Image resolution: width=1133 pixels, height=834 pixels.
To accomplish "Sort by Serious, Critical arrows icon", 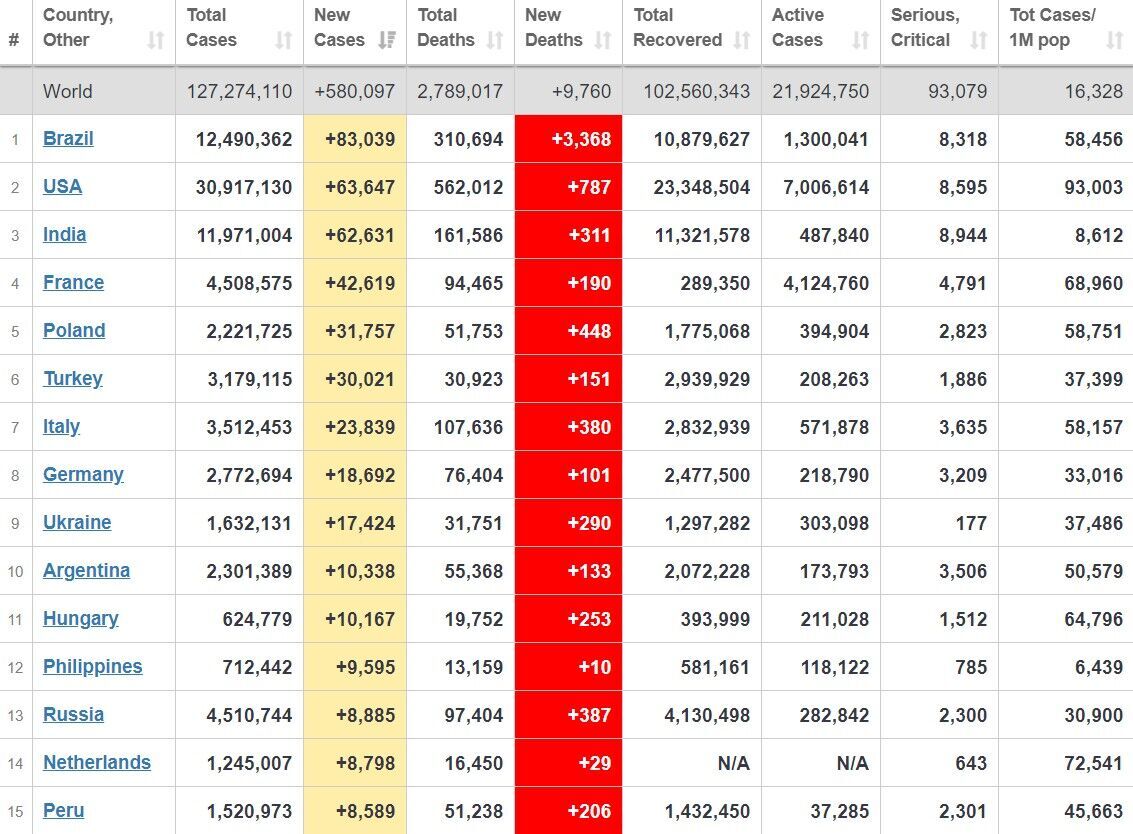I will (978, 40).
